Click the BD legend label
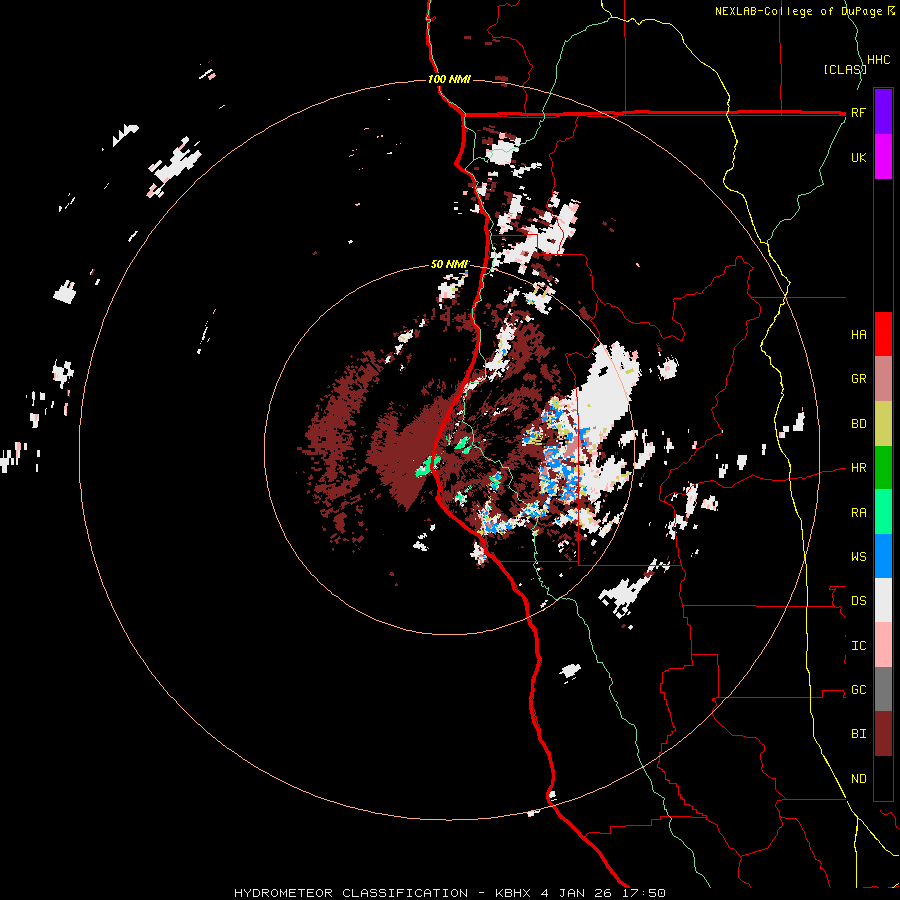900x900 pixels. [x=858, y=424]
